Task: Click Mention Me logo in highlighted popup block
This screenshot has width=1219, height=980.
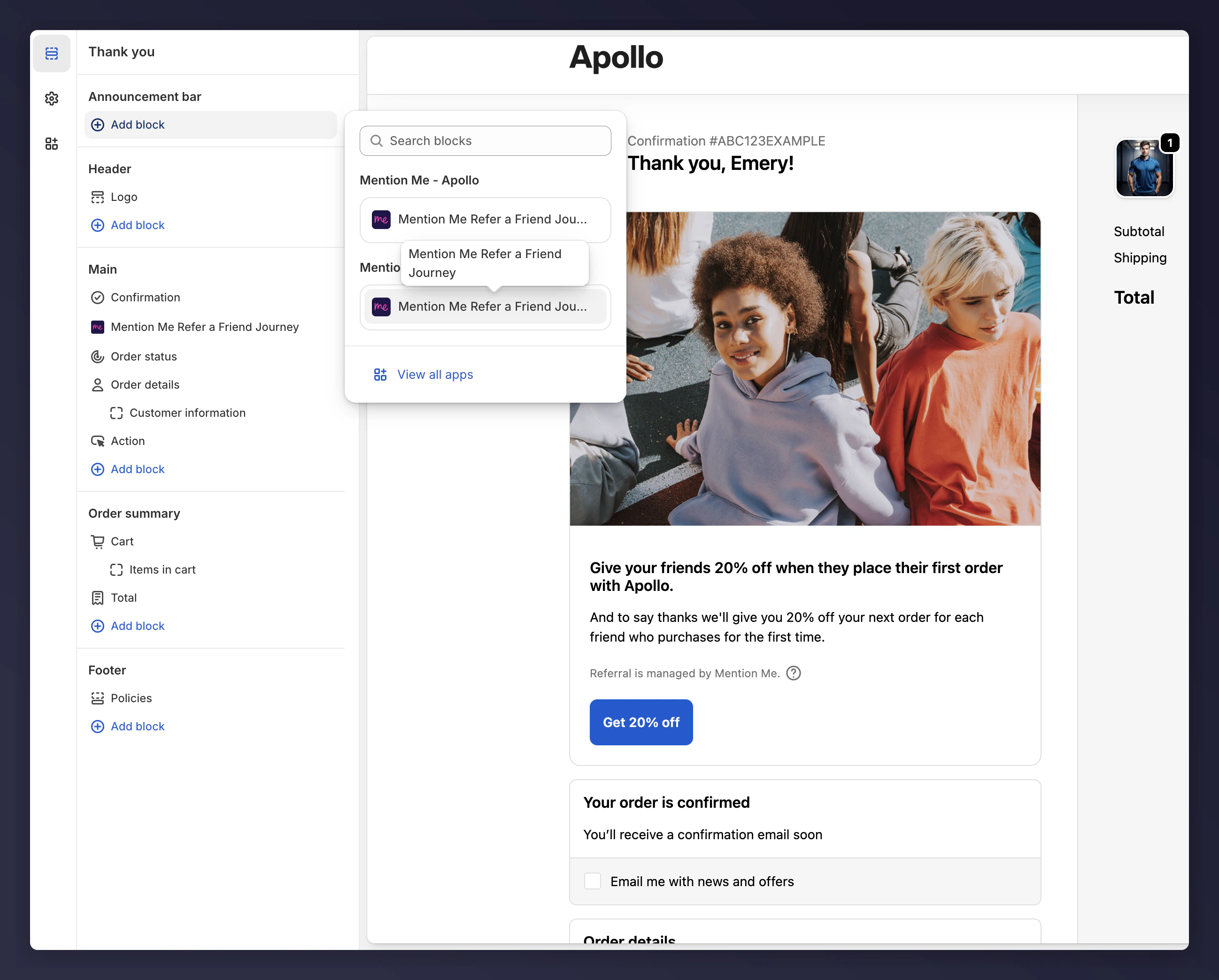Action: coord(381,307)
